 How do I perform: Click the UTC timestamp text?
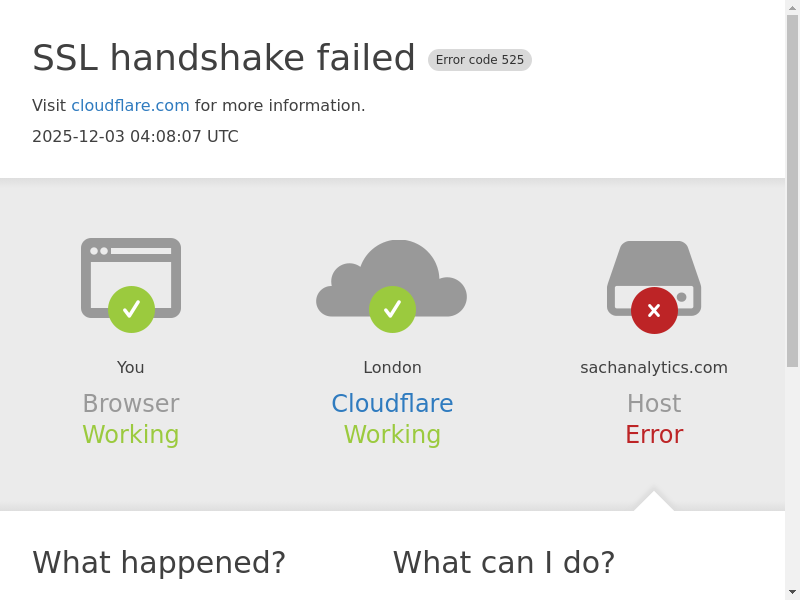(x=135, y=137)
